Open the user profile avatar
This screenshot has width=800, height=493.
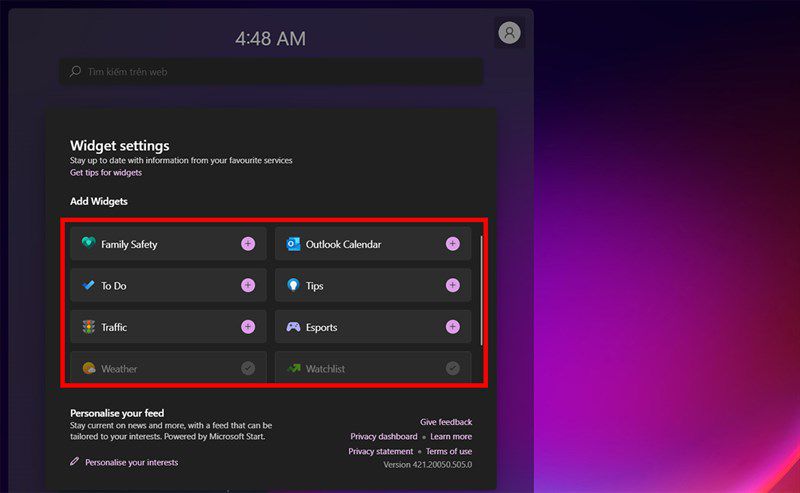click(x=509, y=33)
